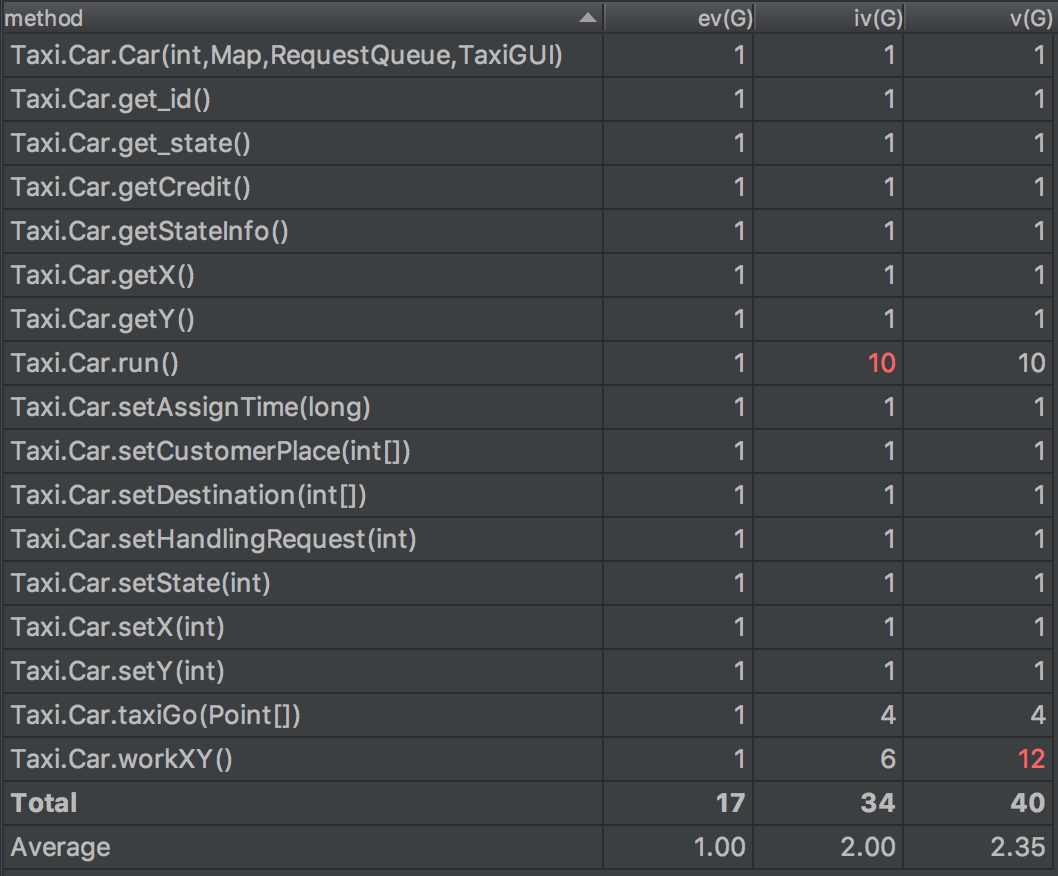Viewport: 1058px width, 876px height.
Task: Select the Taxi.Car.taxiGo(Point[]) row
Action: (156, 715)
